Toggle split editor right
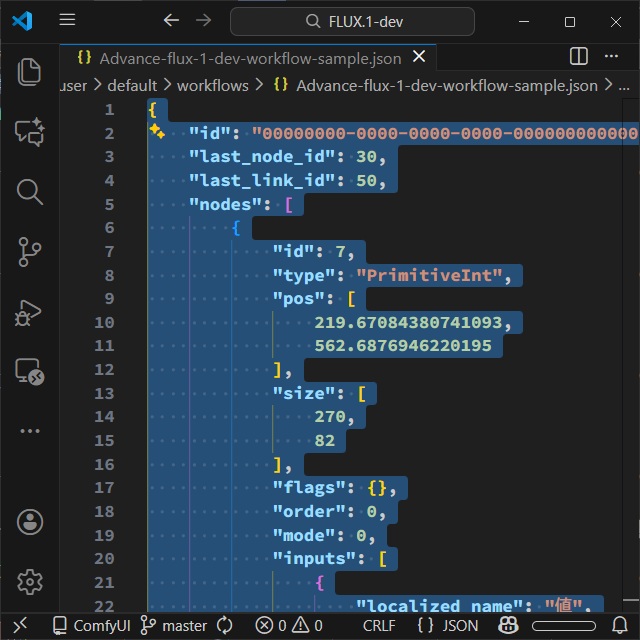The image size is (640, 640). (x=579, y=56)
